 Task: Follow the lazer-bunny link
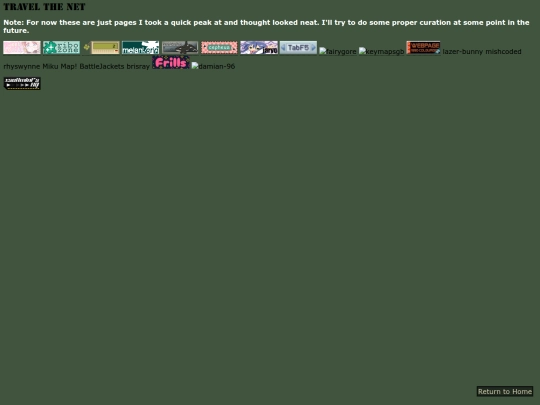(463, 52)
